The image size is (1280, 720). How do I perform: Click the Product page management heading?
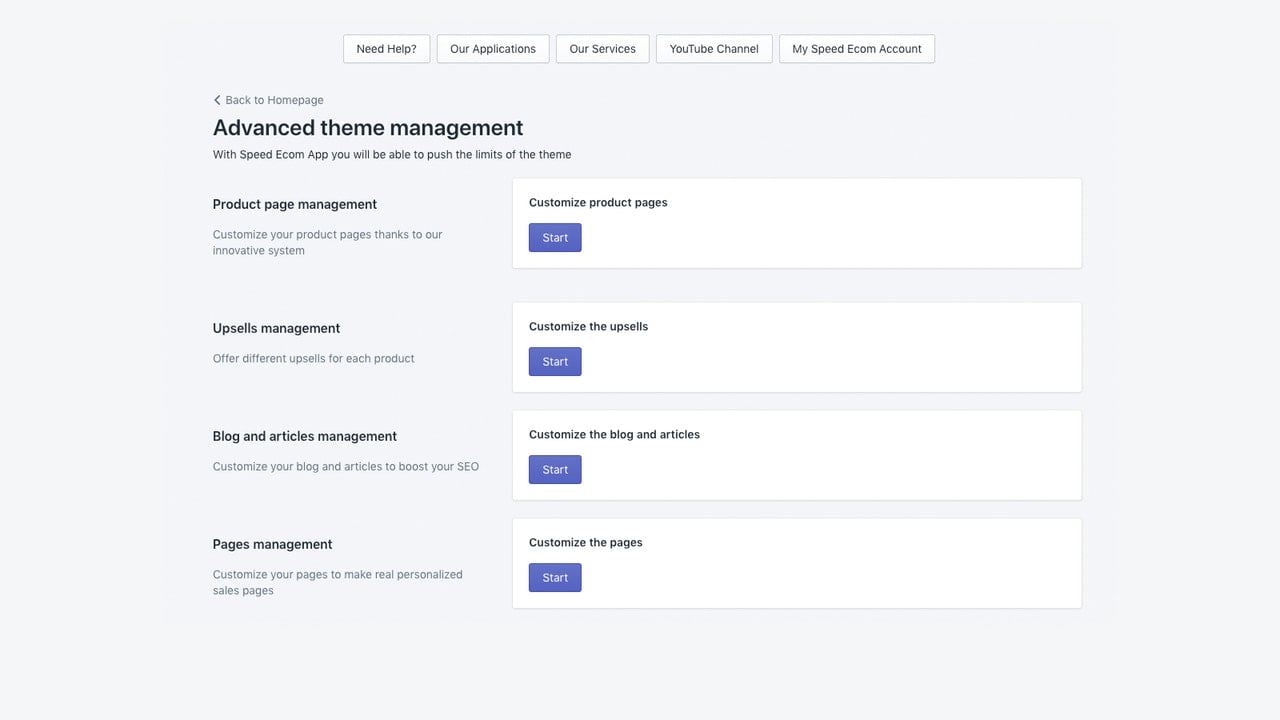[x=295, y=204]
